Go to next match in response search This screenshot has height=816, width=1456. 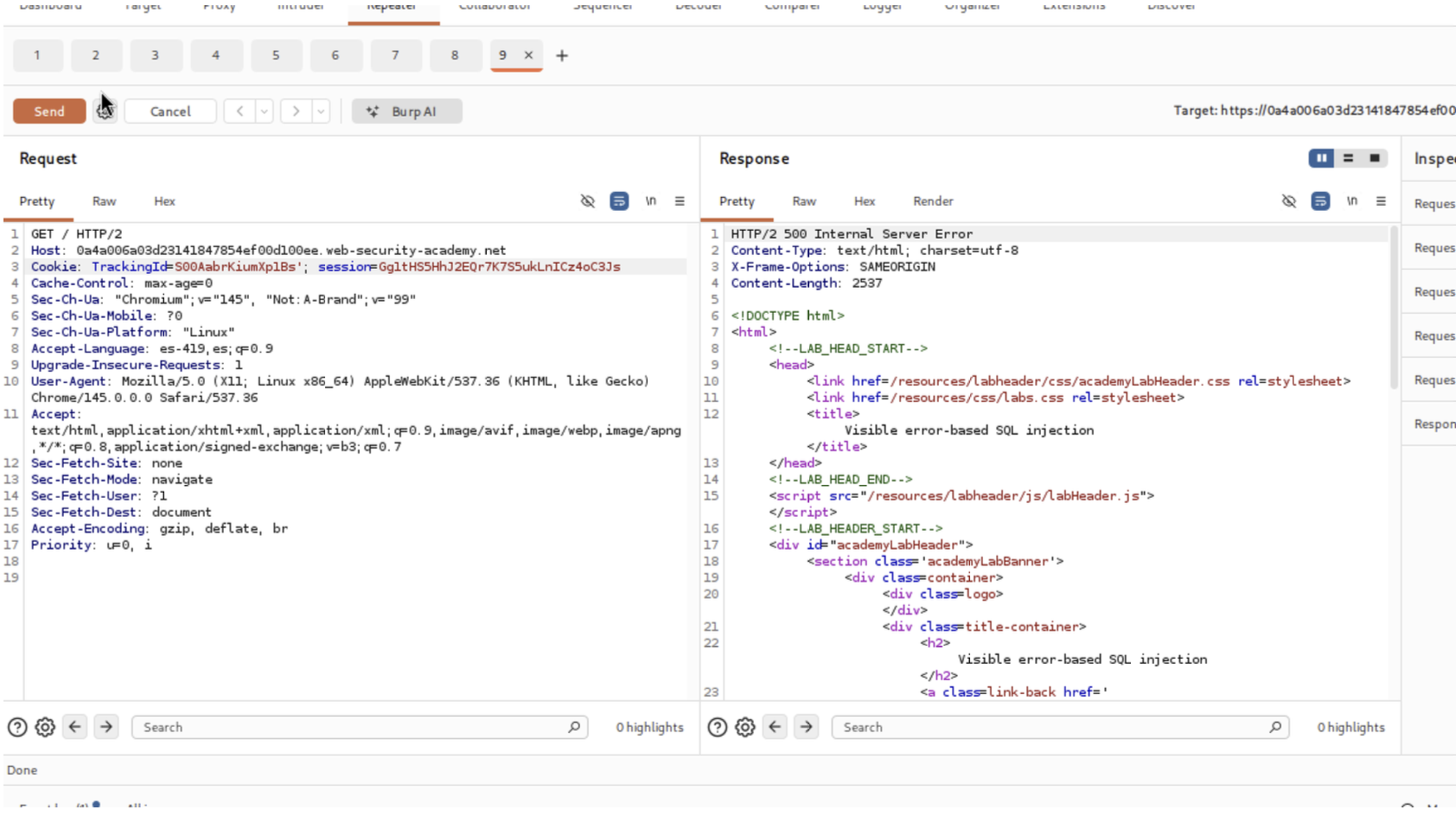tap(806, 728)
